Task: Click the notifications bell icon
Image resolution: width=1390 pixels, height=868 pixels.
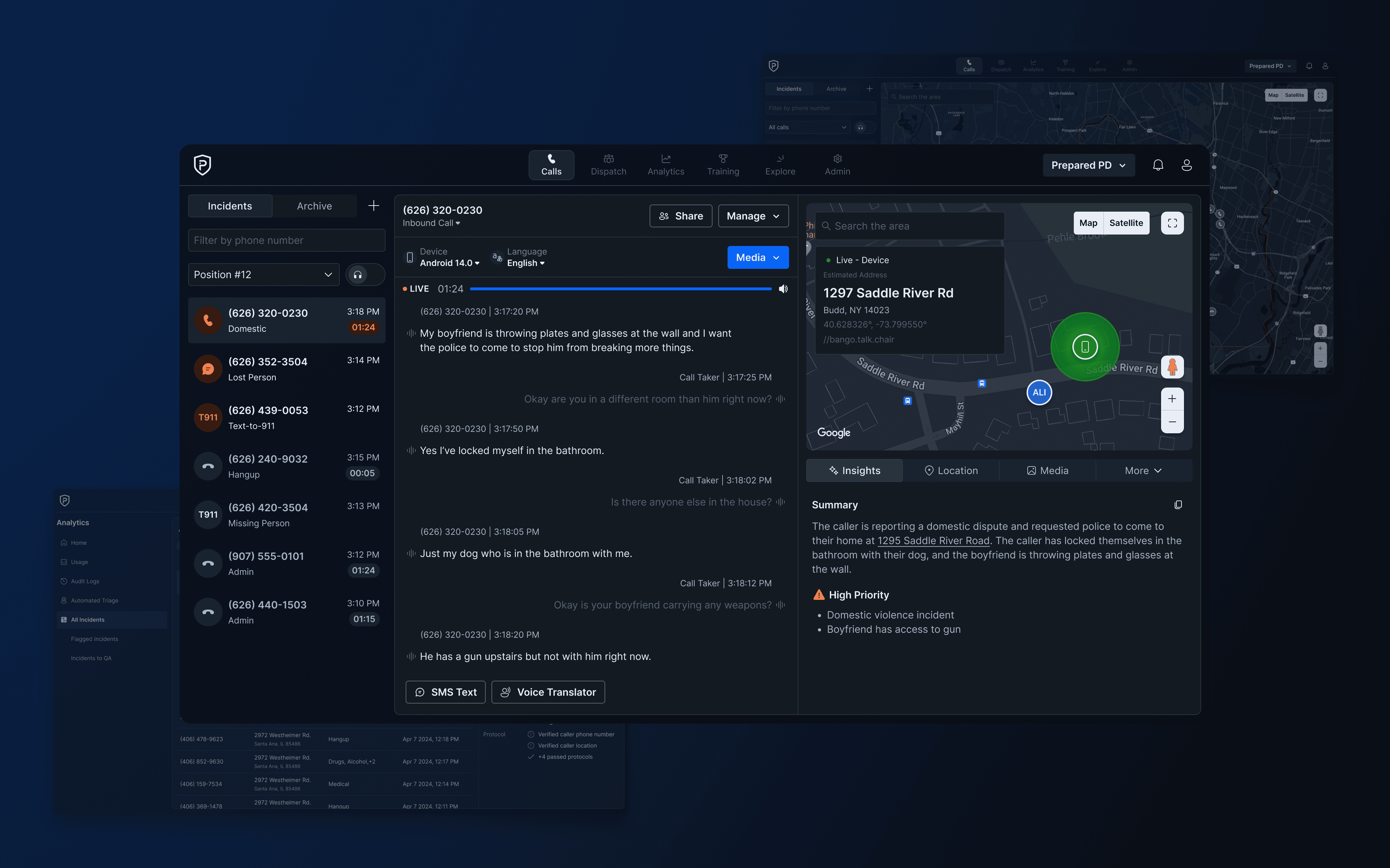Action: pyautogui.click(x=1157, y=165)
